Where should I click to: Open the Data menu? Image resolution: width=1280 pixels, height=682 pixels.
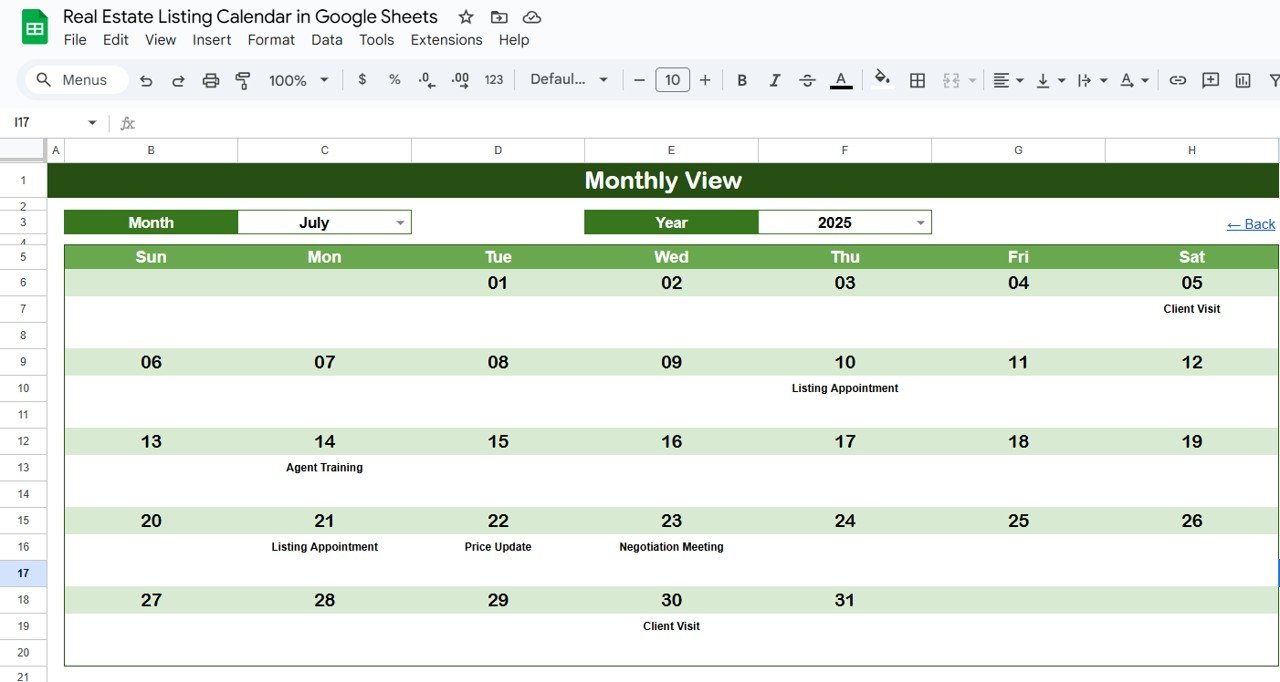(x=327, y=40)
